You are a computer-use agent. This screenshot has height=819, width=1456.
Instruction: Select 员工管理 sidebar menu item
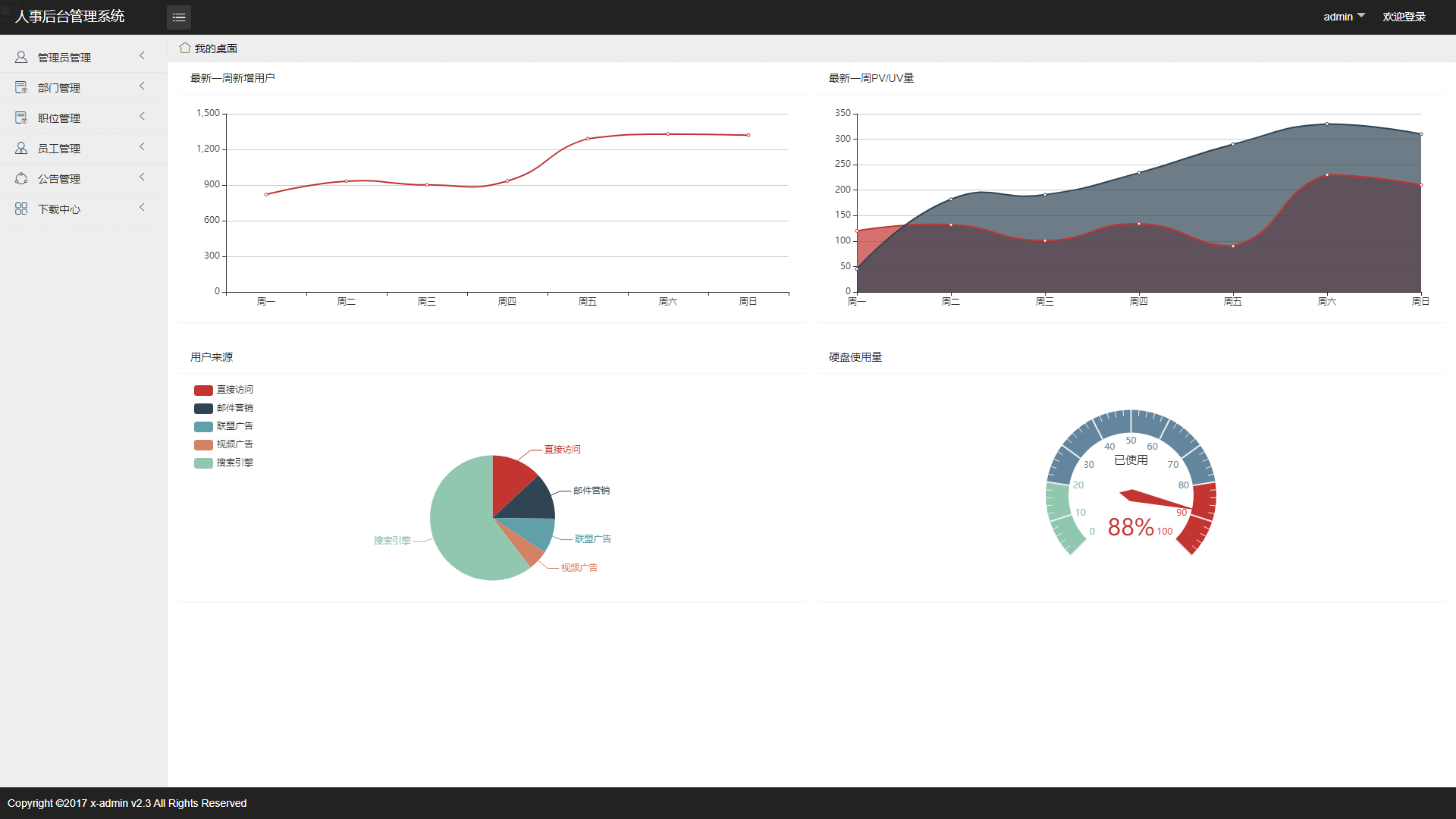tap(59, 149)
